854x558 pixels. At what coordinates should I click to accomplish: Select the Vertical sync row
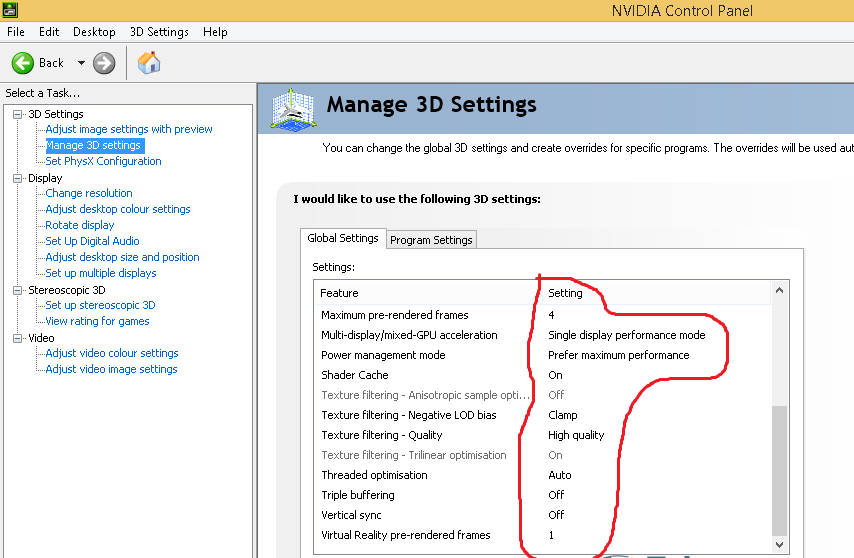pos(542,516)
